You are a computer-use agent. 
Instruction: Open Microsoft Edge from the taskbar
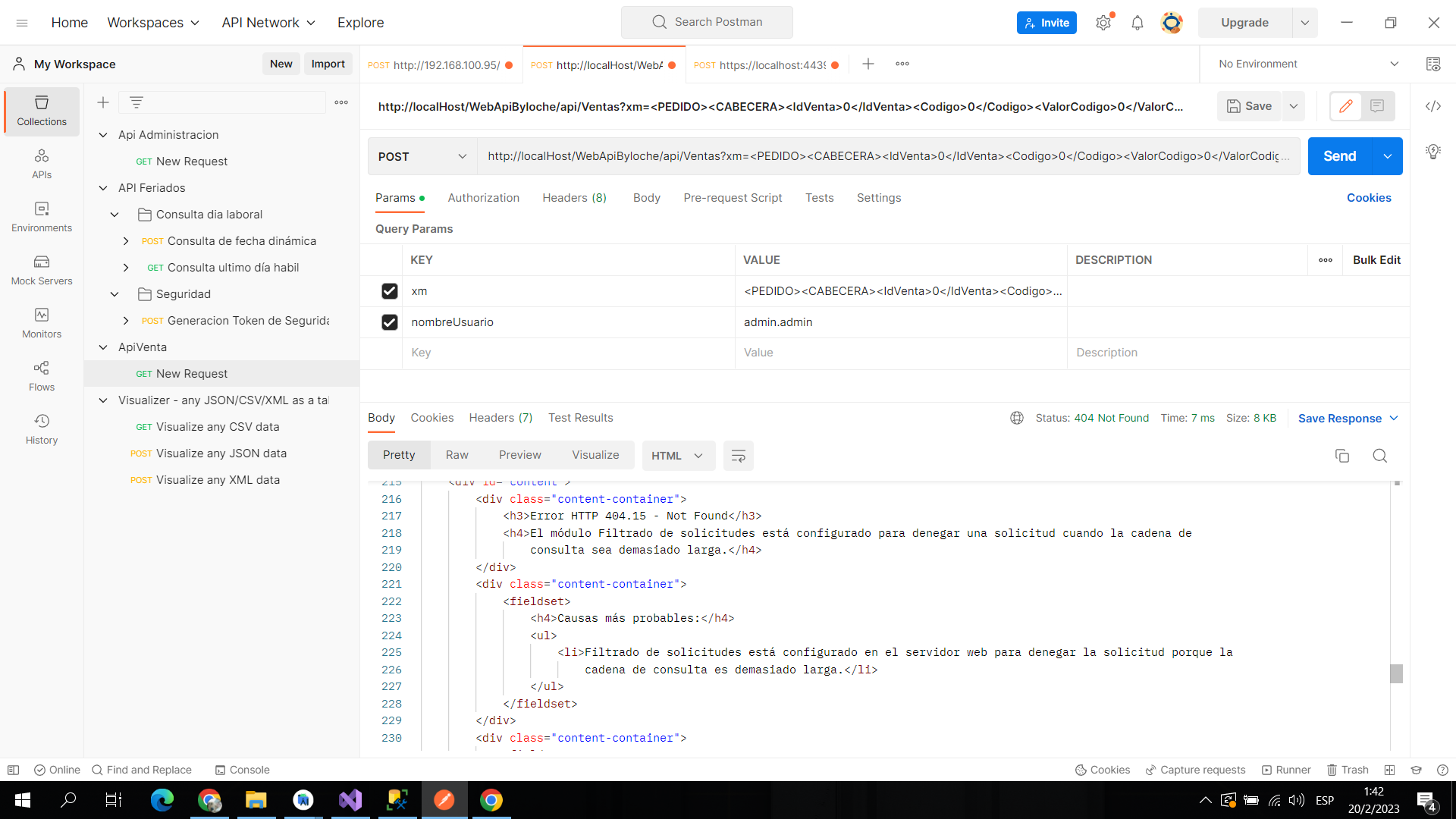(x=162, y=800)
